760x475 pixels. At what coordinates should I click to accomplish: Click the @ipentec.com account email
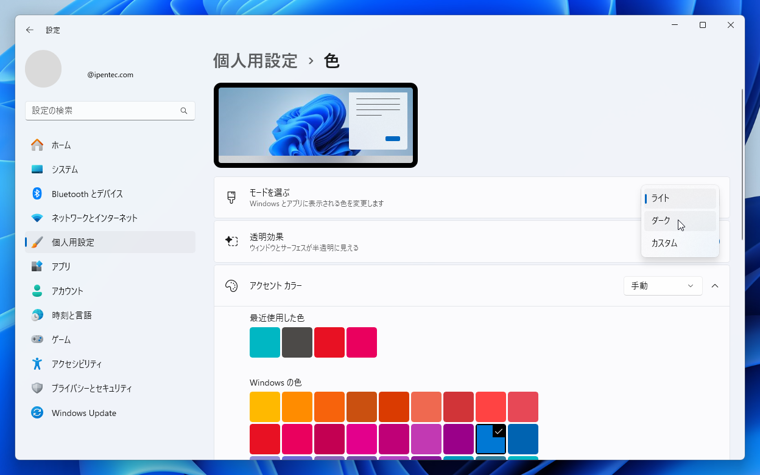(x=110, y=75)
